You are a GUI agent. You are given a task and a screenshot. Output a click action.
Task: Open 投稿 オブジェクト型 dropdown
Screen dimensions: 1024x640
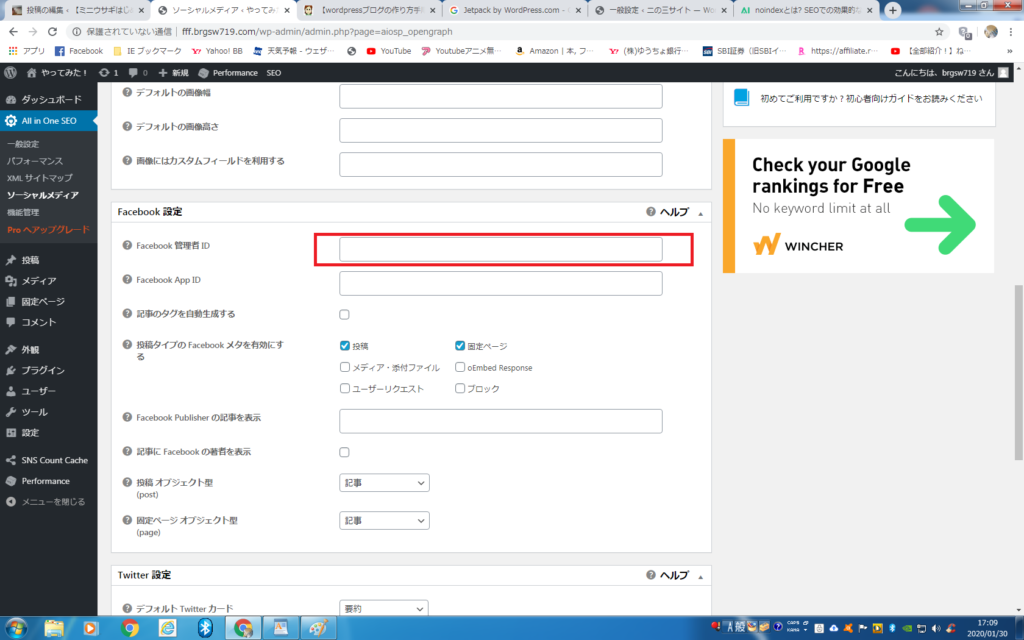click(x=384, y=483)
